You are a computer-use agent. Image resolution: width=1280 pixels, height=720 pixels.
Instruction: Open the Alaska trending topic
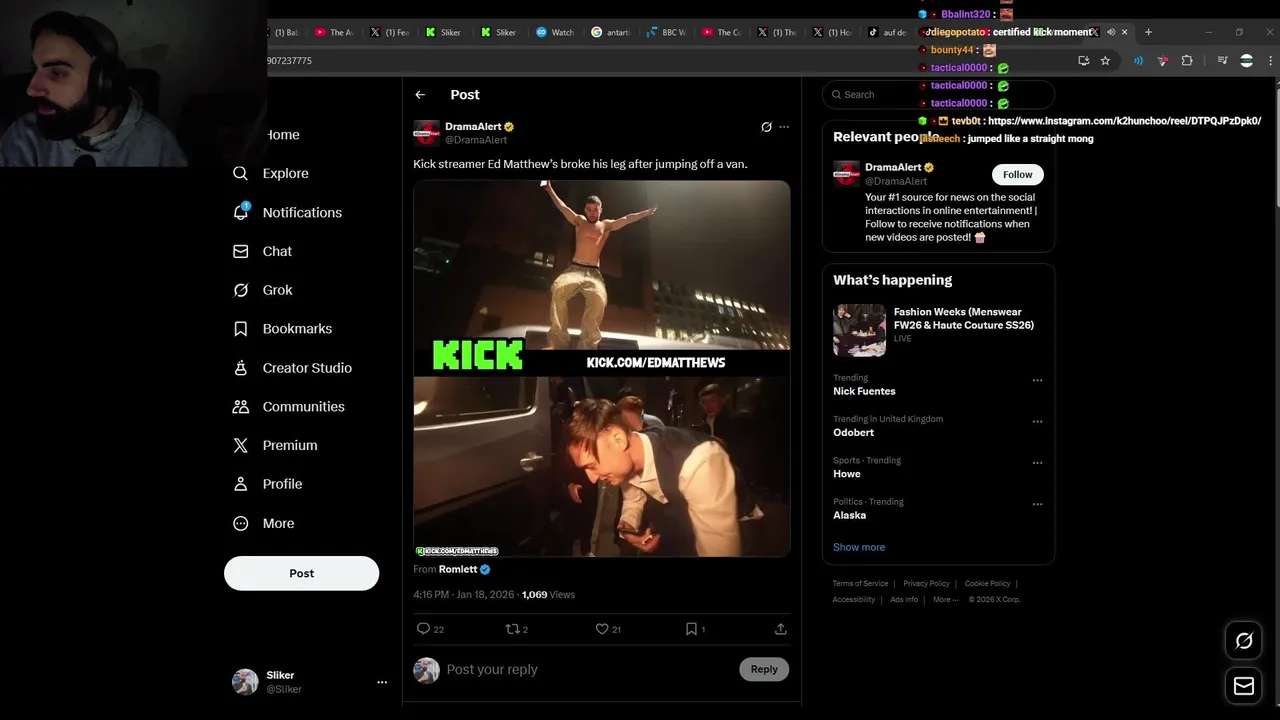849,515
